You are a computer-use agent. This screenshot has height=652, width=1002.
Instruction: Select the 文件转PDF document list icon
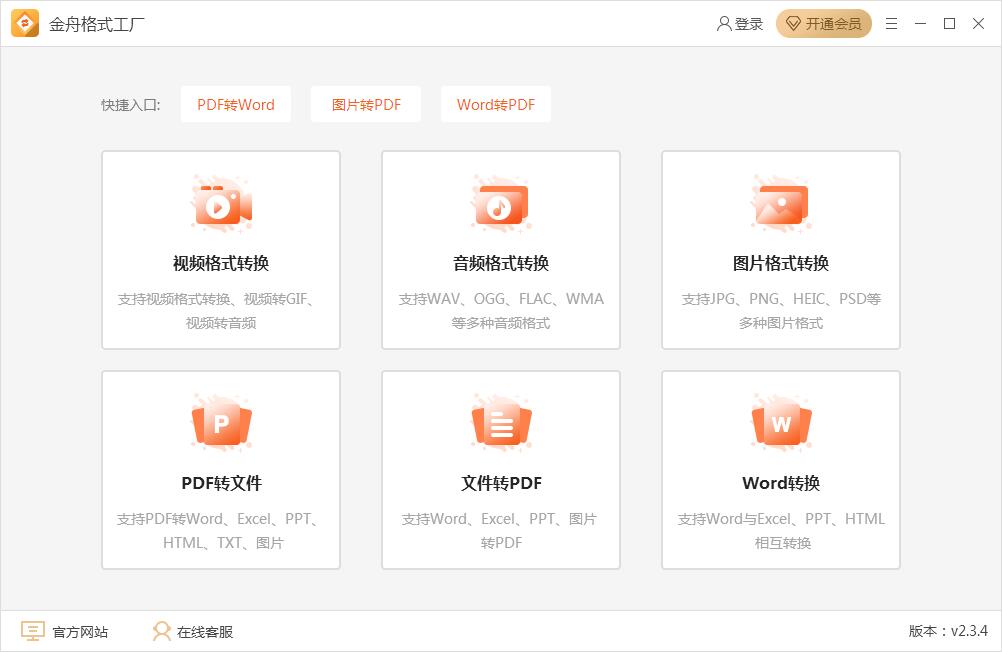tap(500, 422)
